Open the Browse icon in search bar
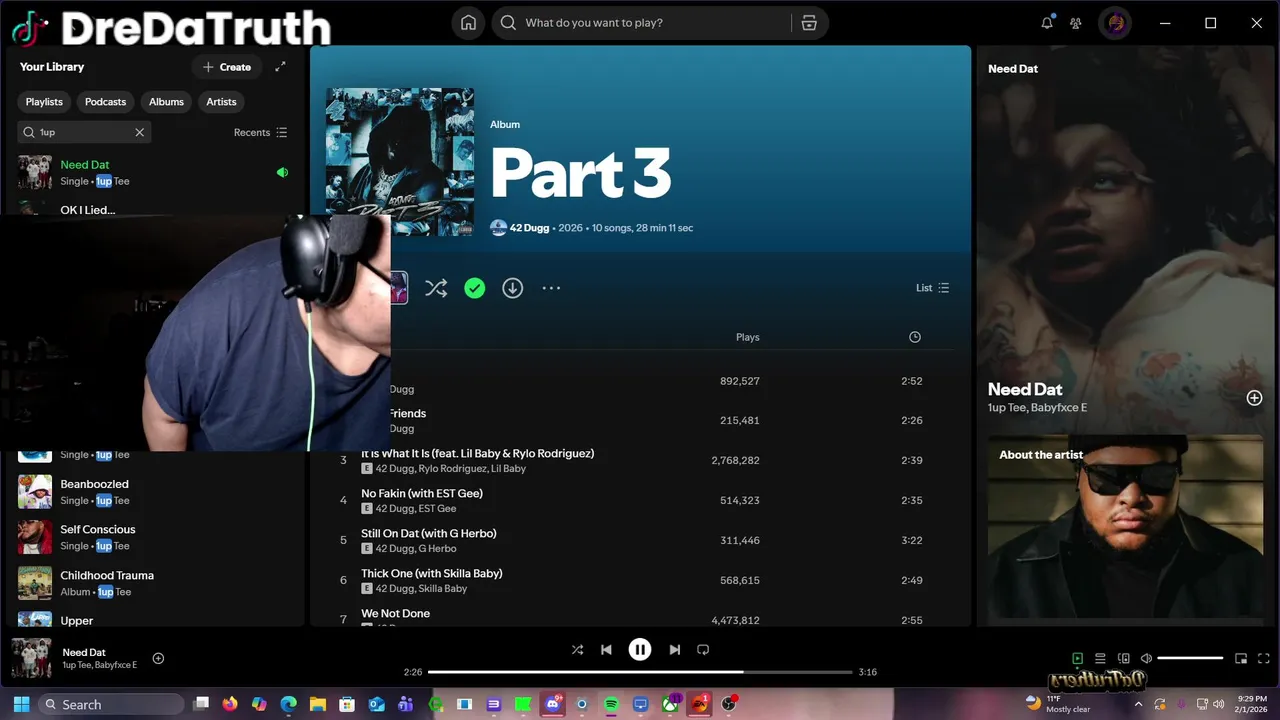This screenshot has width=1280, height=720. coord(809,23)
